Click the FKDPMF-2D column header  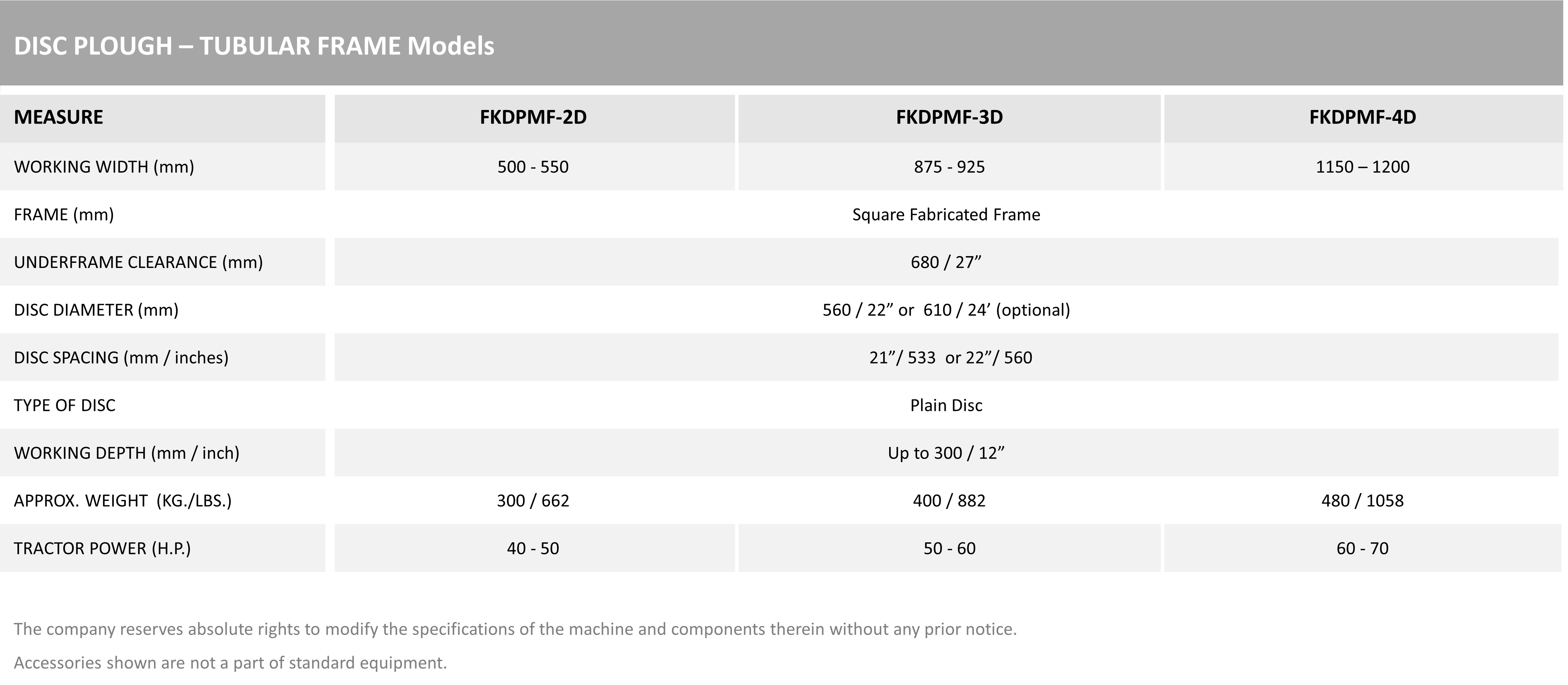click(x=533, y=117)
